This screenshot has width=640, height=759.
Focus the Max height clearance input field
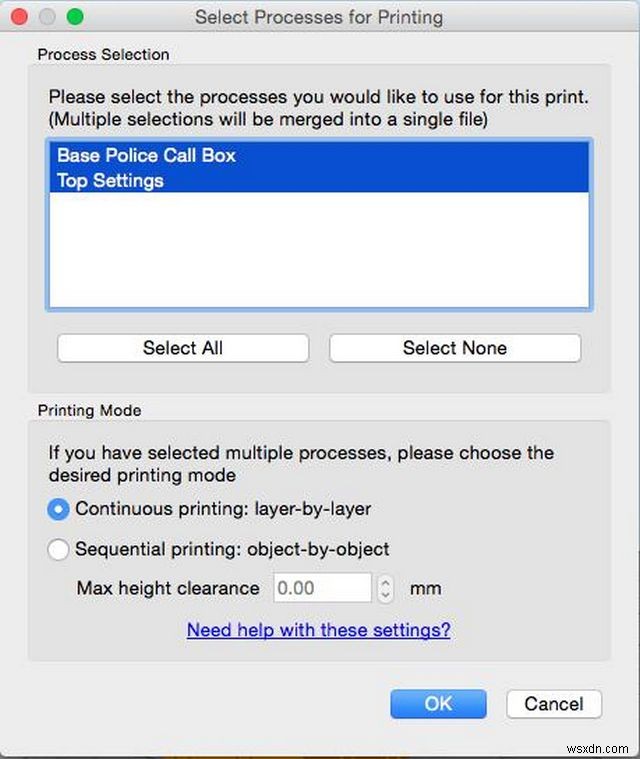pyautogui.click(x=322, y=588)
